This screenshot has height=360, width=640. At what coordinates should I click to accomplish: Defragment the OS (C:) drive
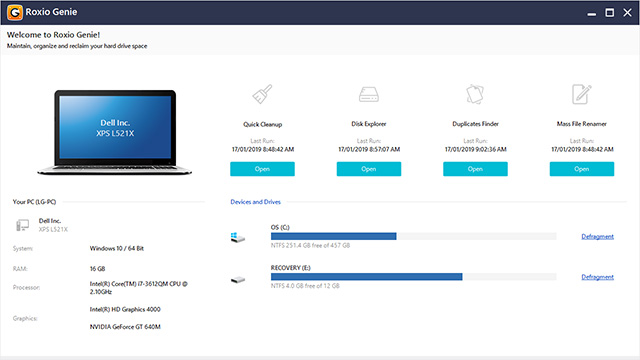[x=598, y=236]
